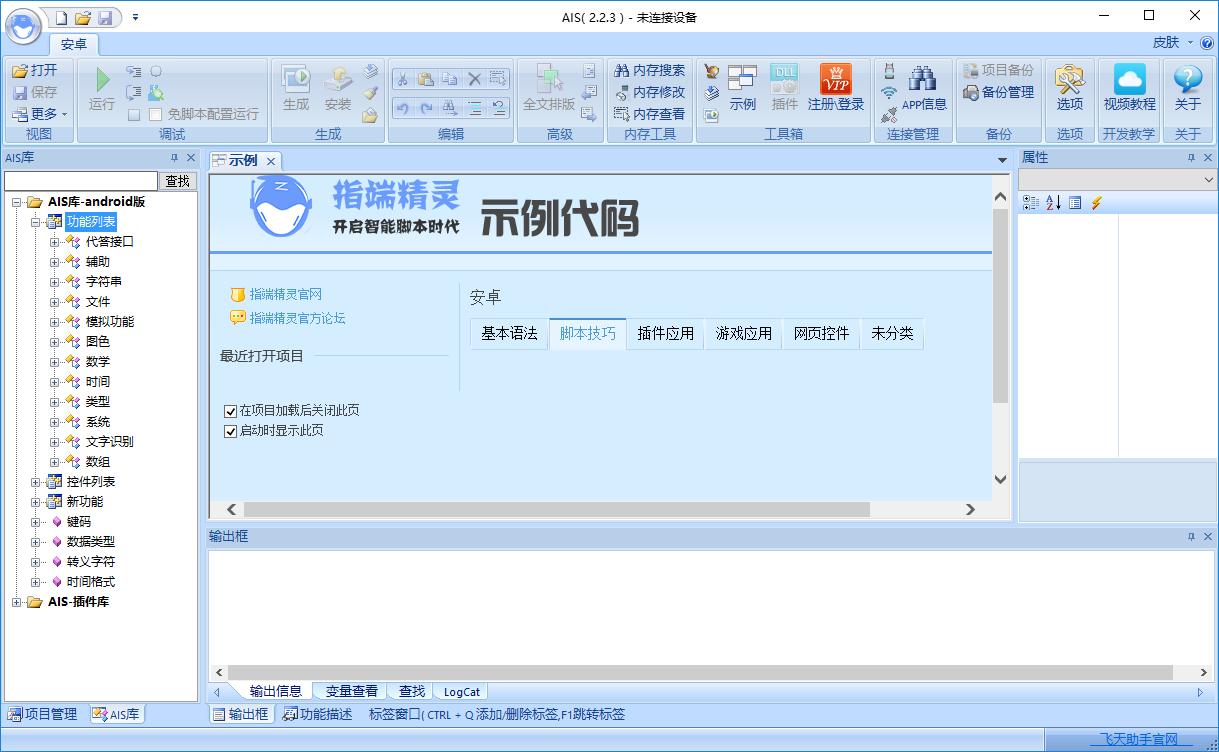Switch to the 基本语法 tab
Viewport: 1219px width, 752px height.
(509, 334)
